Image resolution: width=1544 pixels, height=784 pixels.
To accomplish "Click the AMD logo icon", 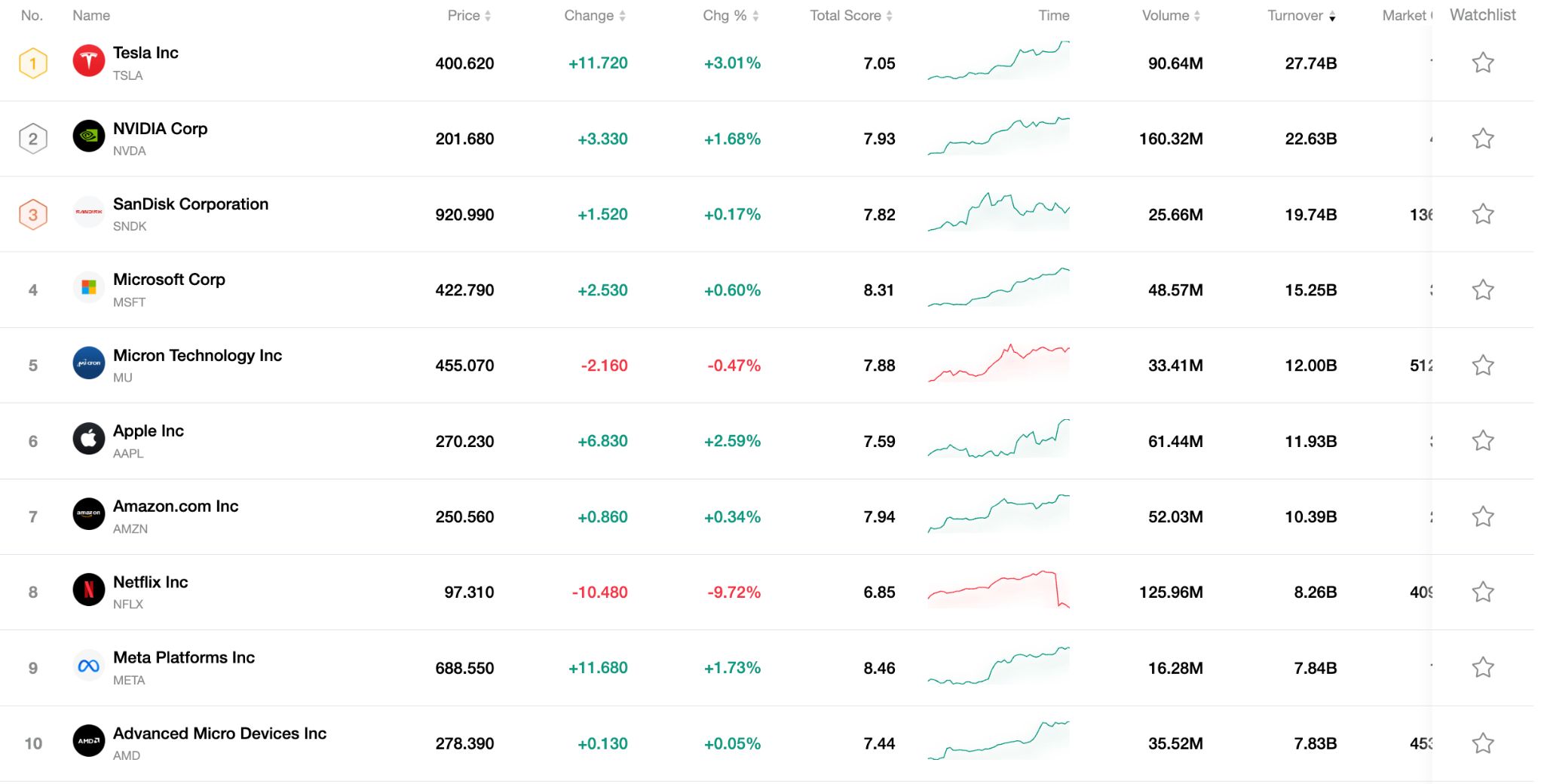I will (x=88, y=742).
